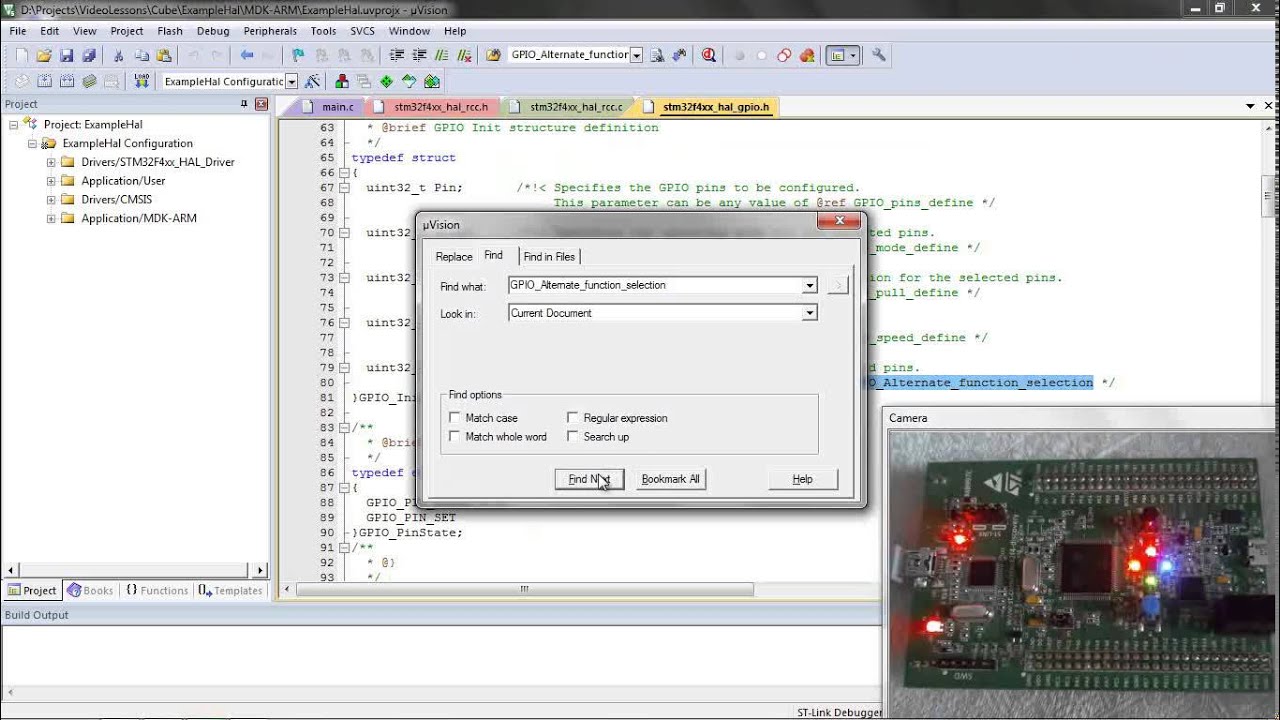Close the µVision find dialog
1280x720 pixels.
(x=839, y=221)
